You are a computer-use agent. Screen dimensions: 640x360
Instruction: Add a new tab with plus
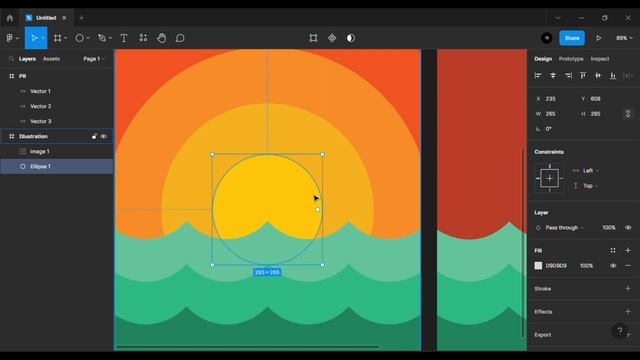click(x=82, y=18)
